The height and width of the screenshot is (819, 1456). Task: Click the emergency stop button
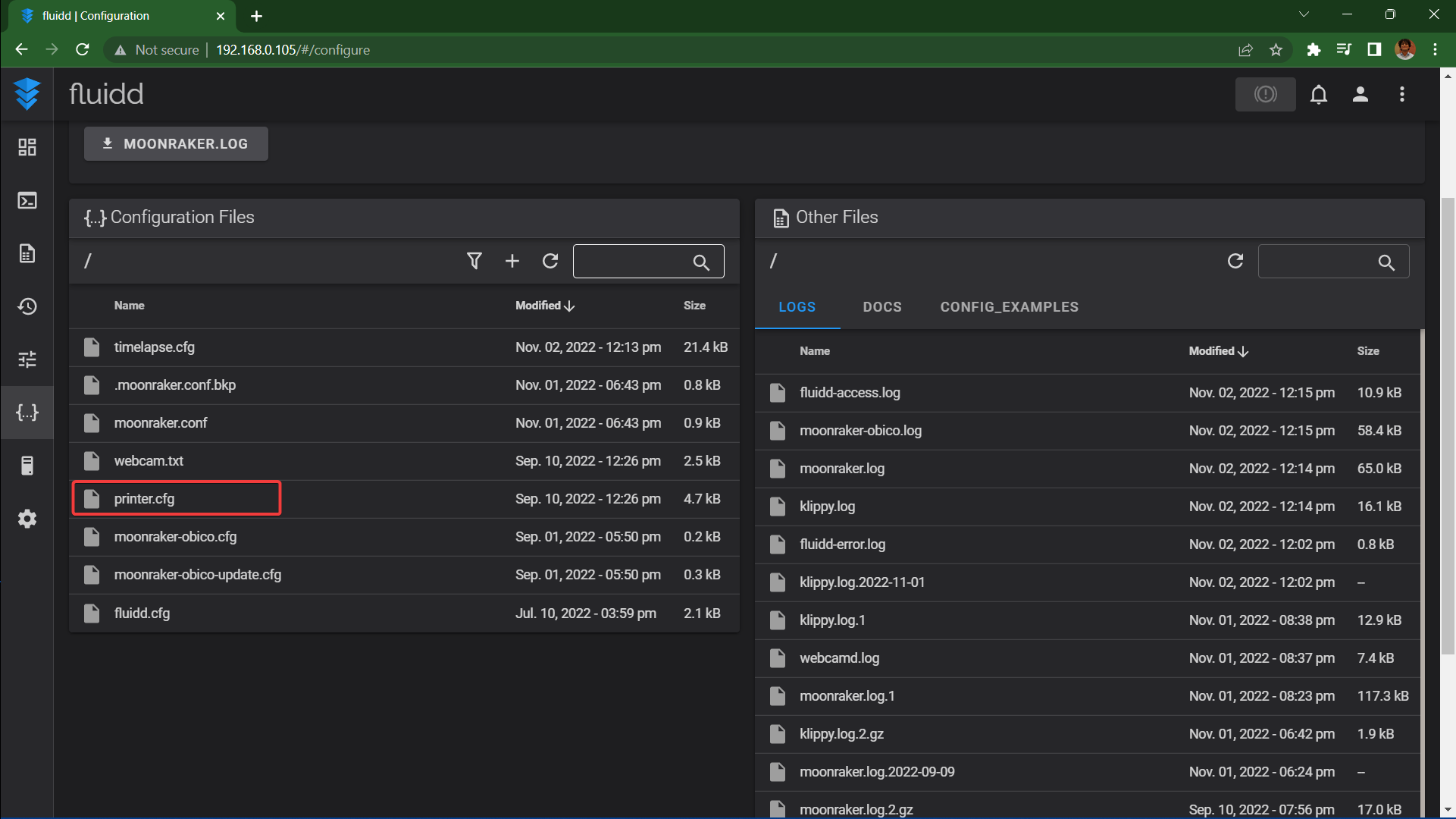(x=1265, y=94)
